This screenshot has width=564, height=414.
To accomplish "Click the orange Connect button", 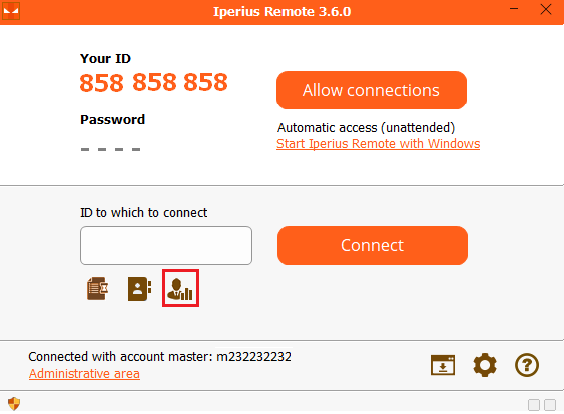I will point(372,245).
